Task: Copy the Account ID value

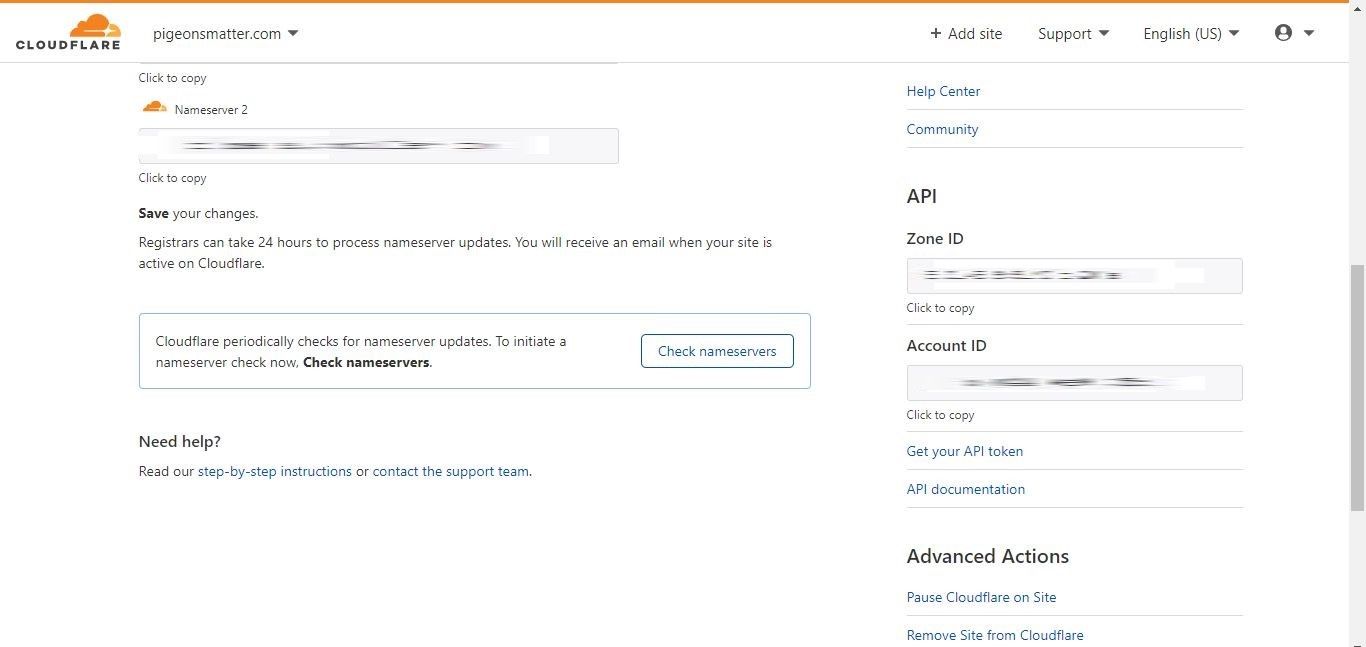Action: click(x=1074, y=382)
